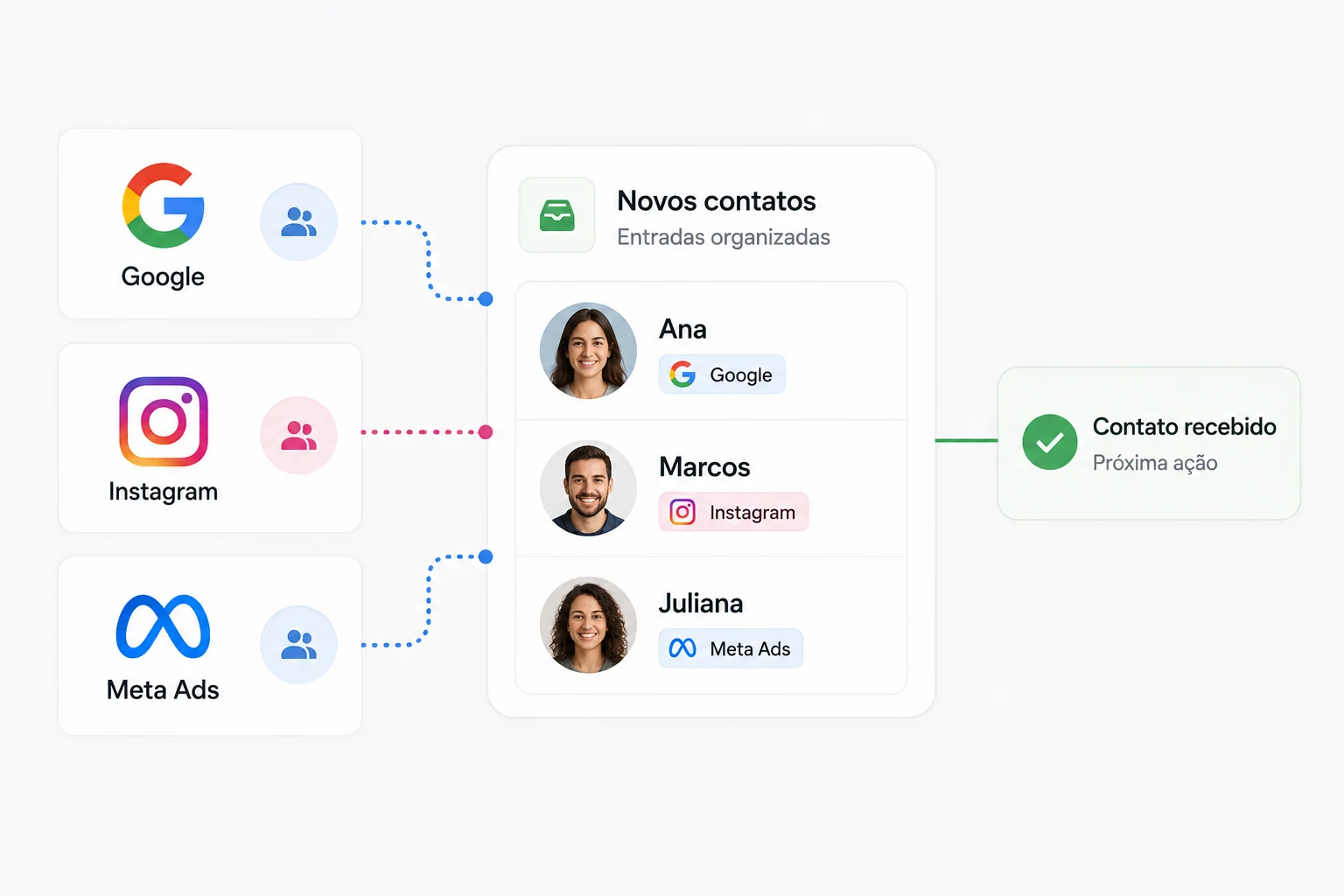Click the large Instagram camera logo
1344x896 pixels.
coord(164,422)
